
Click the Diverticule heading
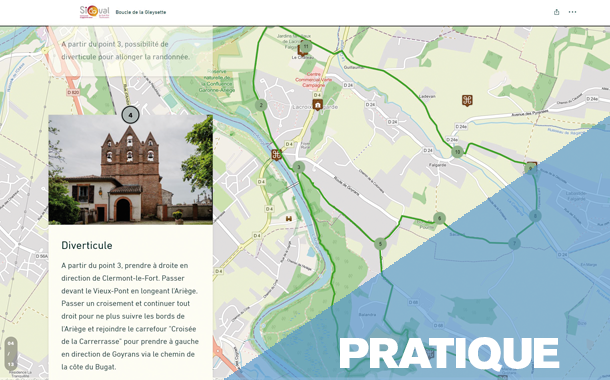(x=87, y=245)
